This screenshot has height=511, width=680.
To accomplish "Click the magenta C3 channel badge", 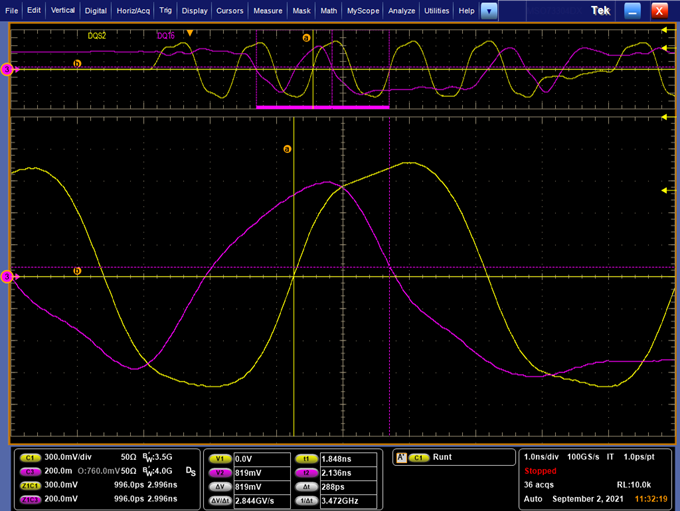I will click(x=29, y=470).
